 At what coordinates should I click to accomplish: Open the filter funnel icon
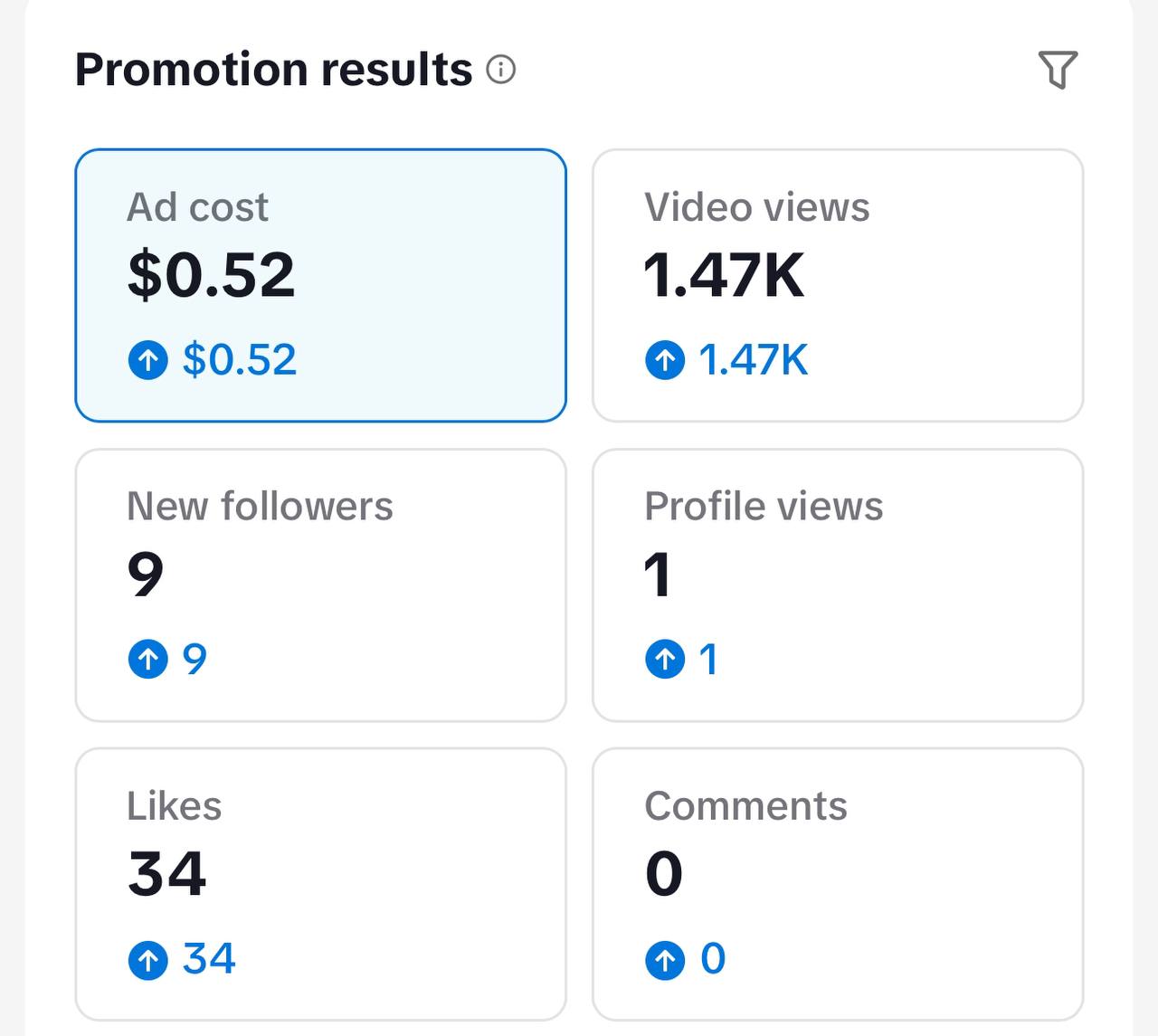point(1058,70)
